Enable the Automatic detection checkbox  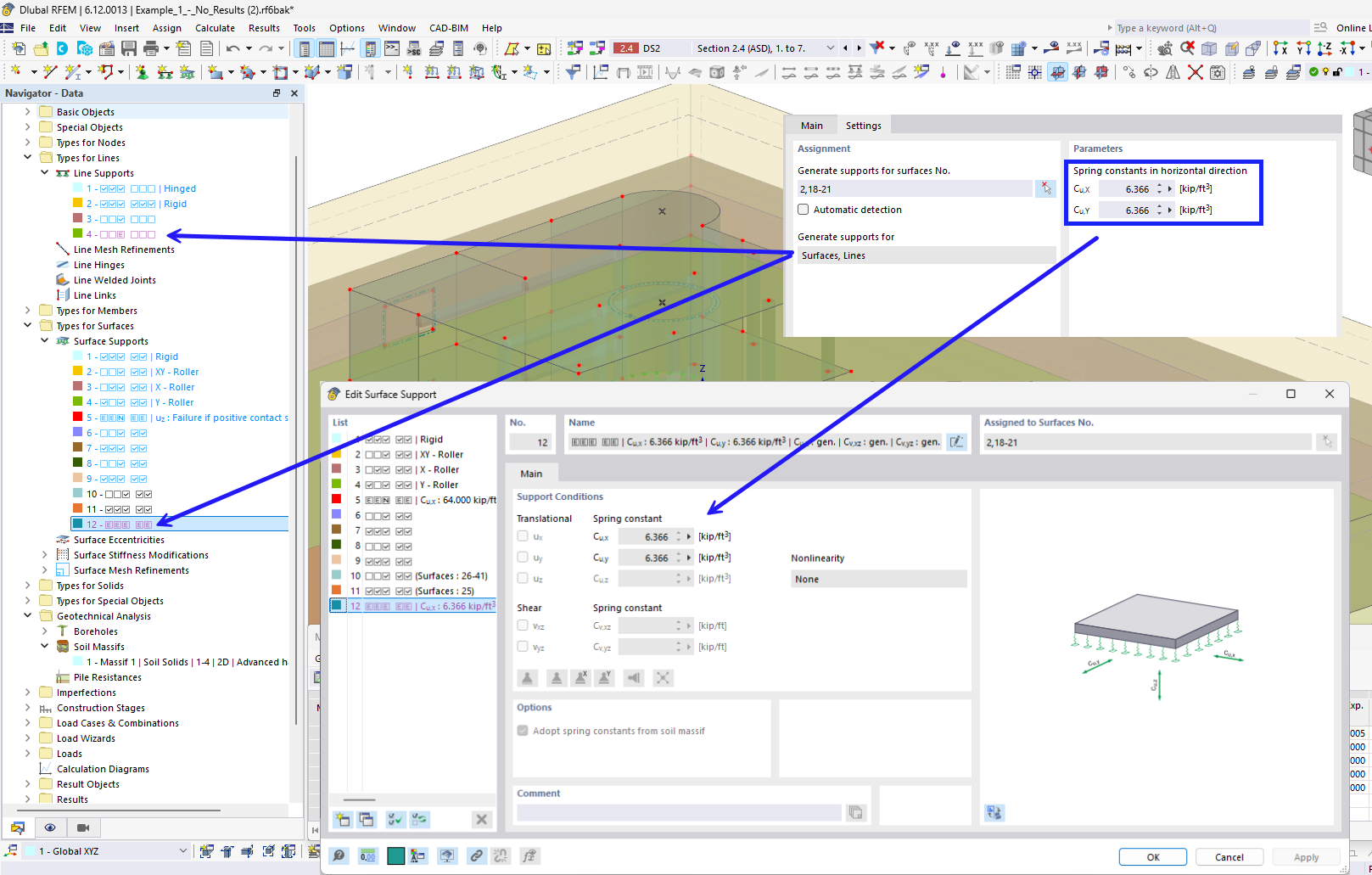[804, 210]
